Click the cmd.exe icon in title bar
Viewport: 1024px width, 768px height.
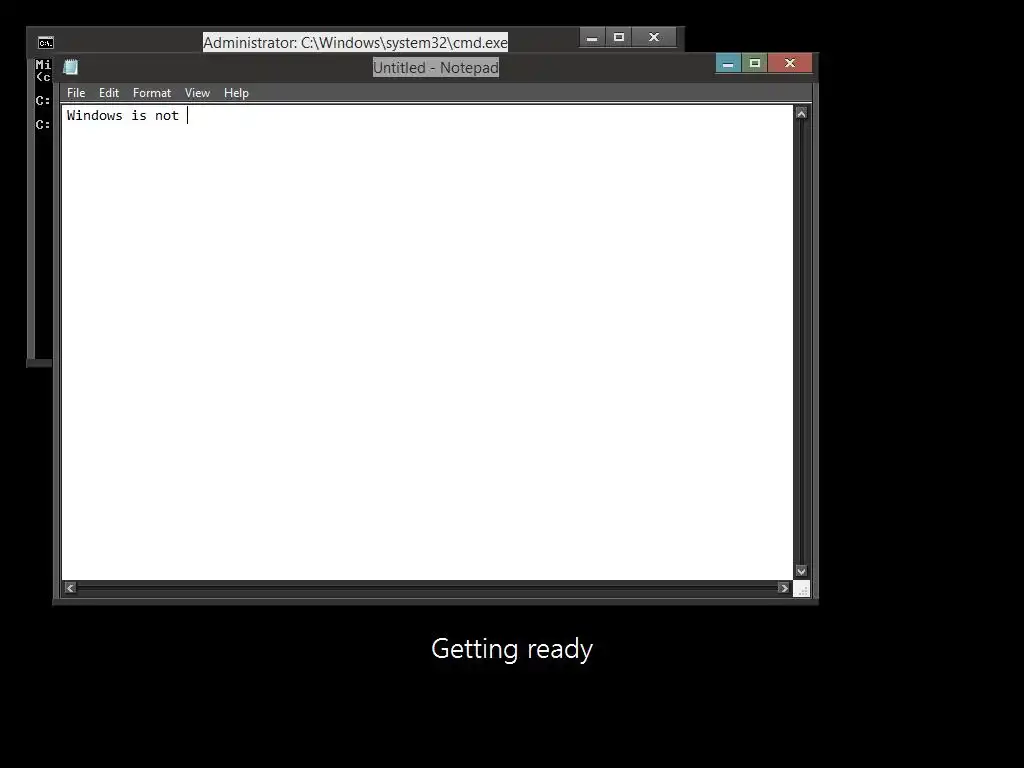click(x=45, y=42)
